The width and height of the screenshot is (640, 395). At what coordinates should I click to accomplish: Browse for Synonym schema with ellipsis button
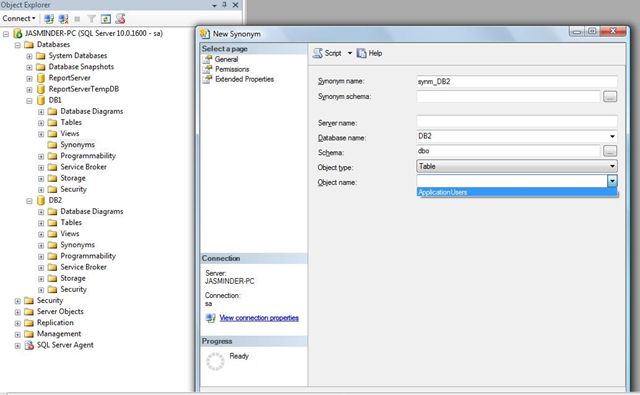pos(610,97)
